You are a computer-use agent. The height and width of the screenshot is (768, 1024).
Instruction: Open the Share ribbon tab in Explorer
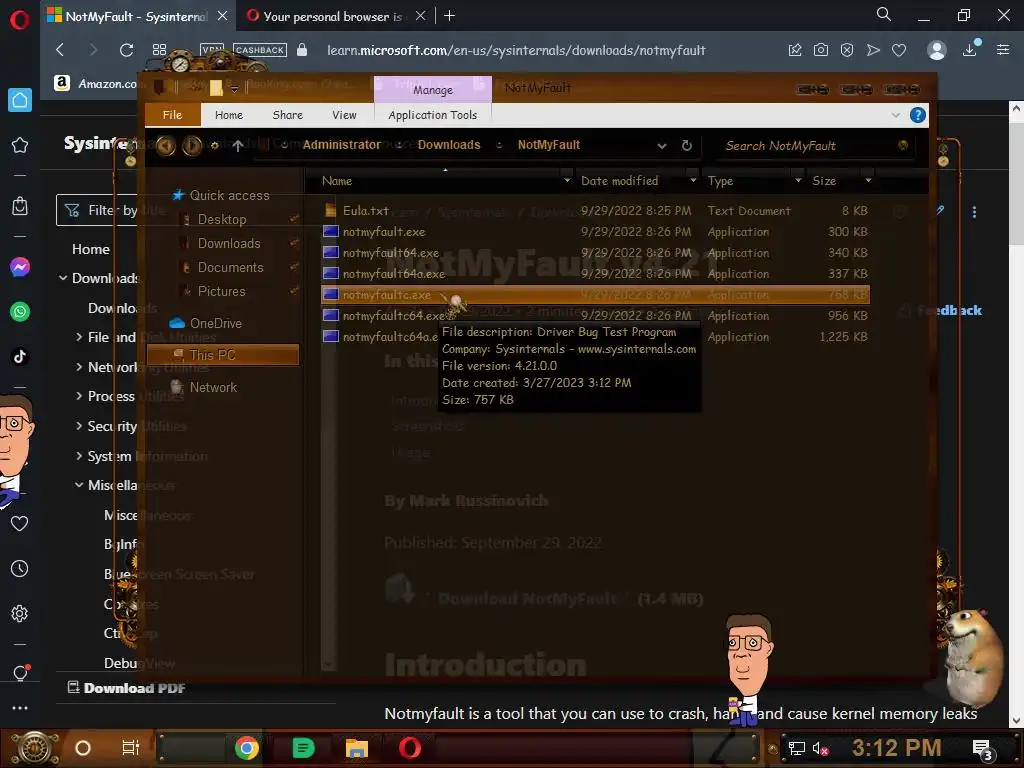(287, 115)
